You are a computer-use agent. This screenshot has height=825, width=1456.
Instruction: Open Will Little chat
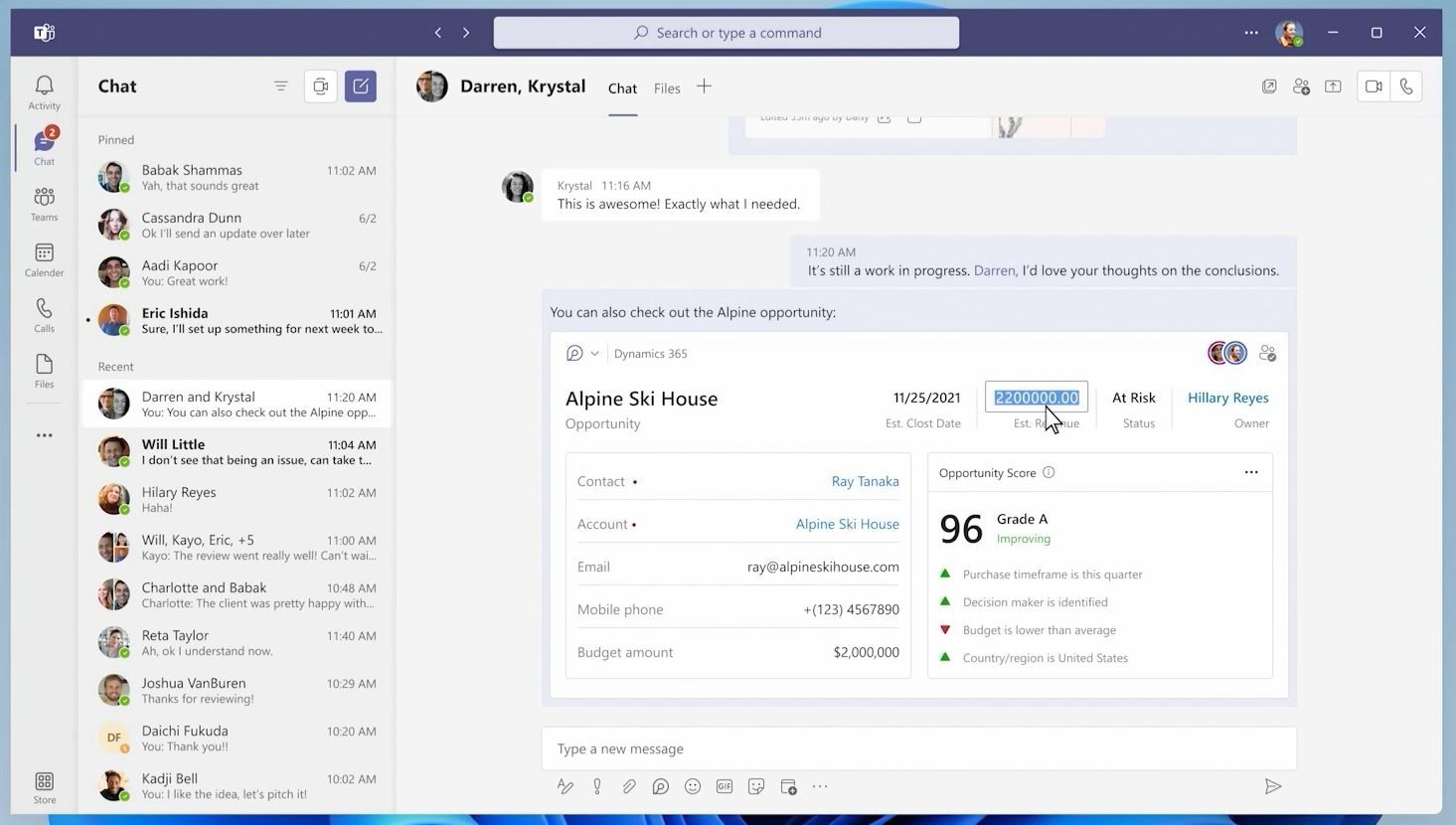237,451
